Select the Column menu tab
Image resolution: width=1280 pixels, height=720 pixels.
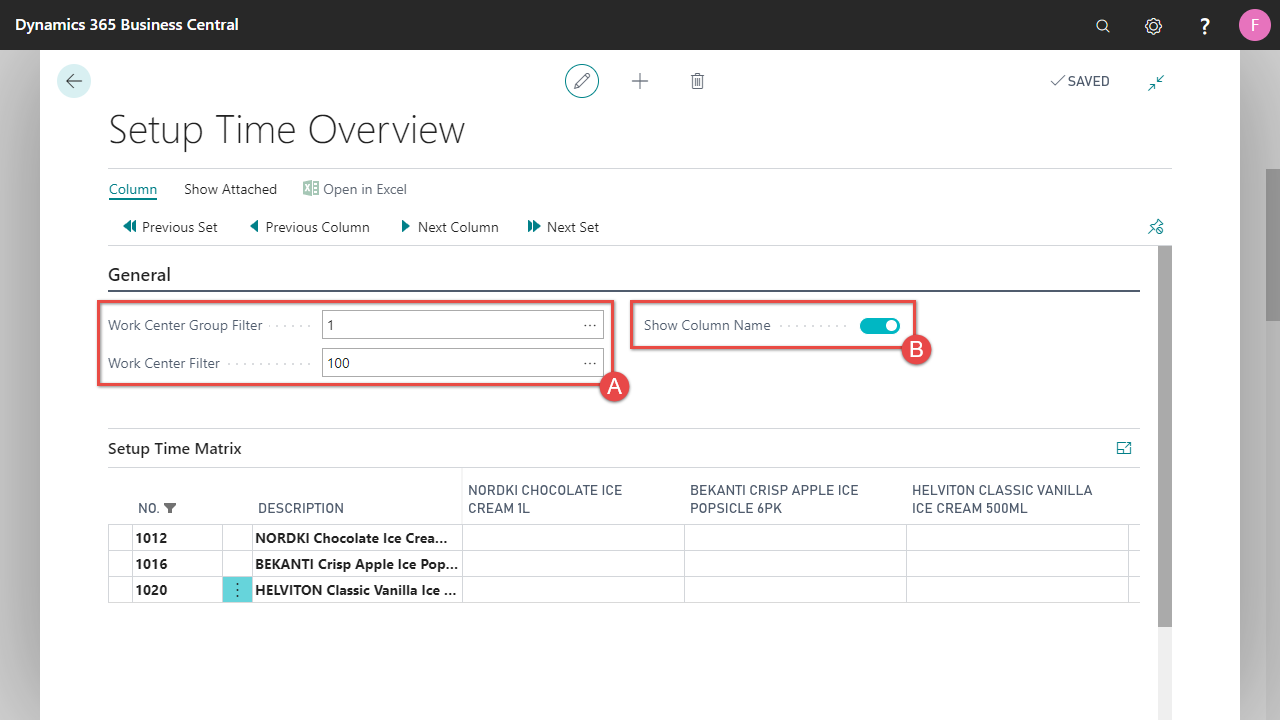[133, 189]
